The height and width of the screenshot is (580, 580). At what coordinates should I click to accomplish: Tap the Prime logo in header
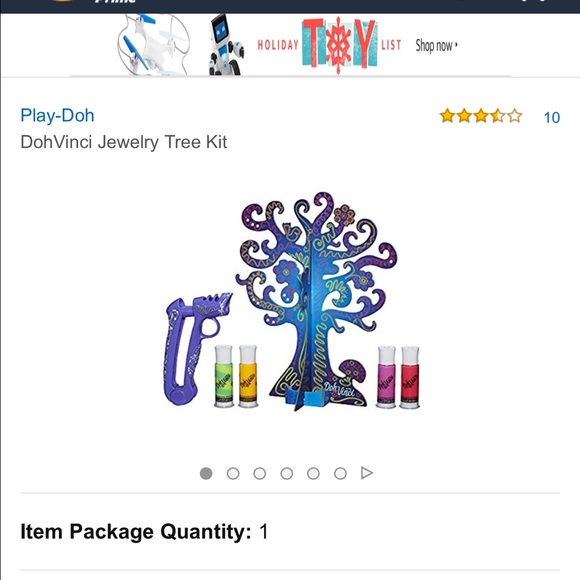click(115, 2)
